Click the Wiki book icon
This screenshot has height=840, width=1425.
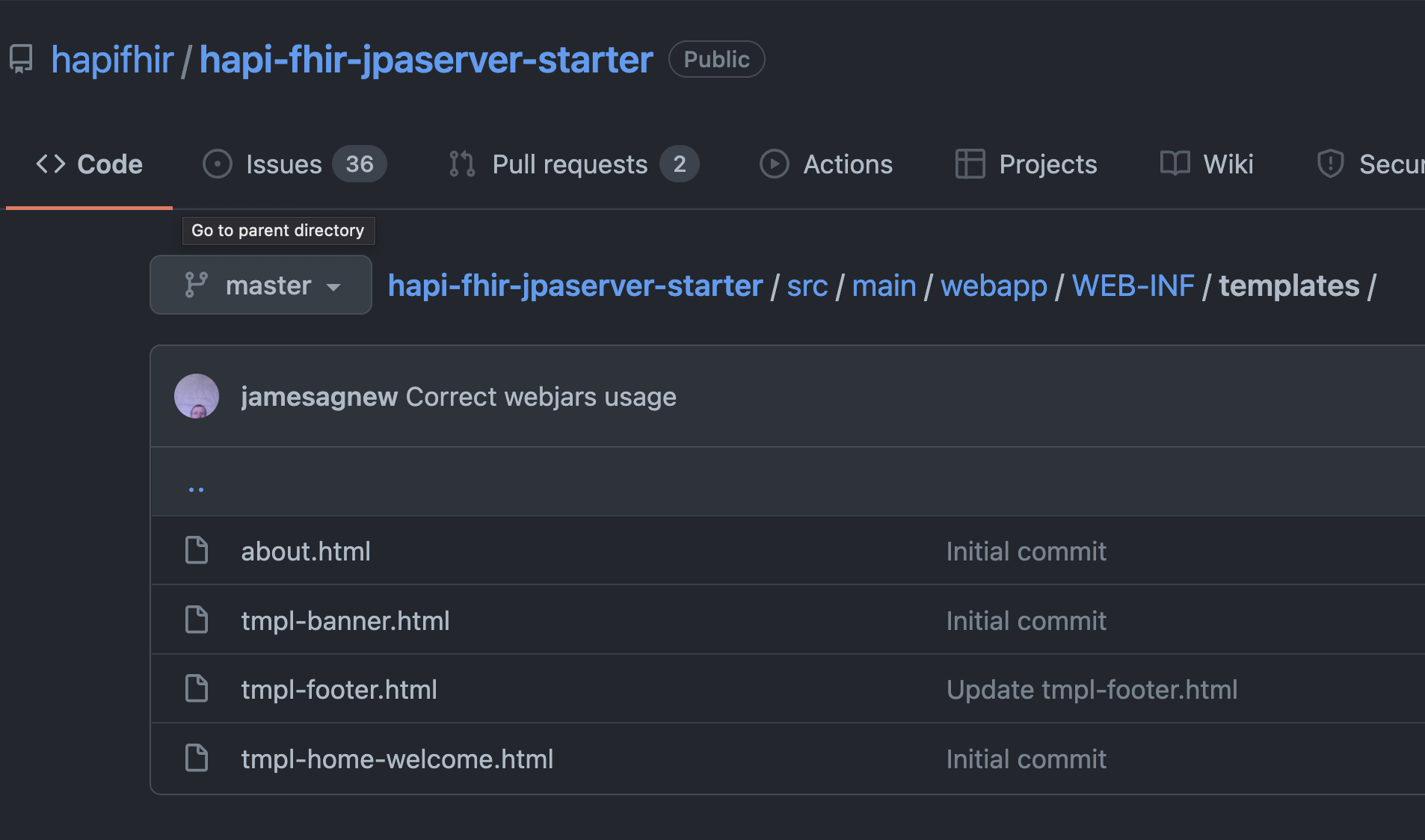click(x=1174, y=164)
